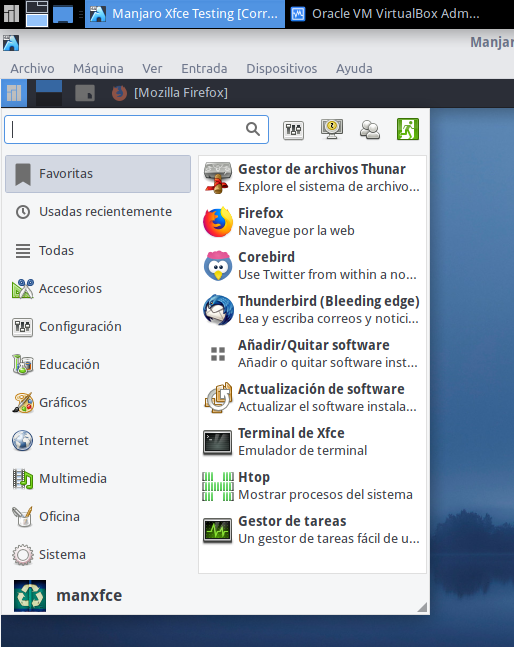Launch Firefox from favorites list
This screenshot has width=514, height=647.
(x=312, y=222)
